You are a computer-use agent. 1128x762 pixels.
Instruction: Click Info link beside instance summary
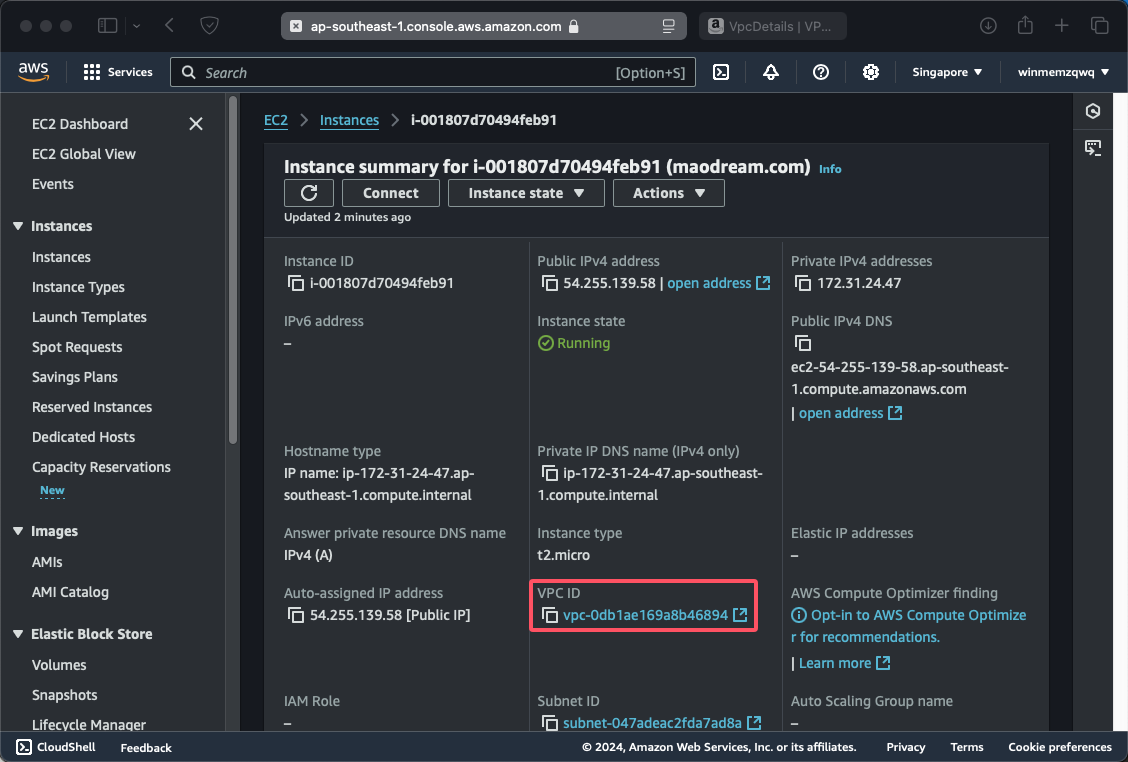point(830,169)
